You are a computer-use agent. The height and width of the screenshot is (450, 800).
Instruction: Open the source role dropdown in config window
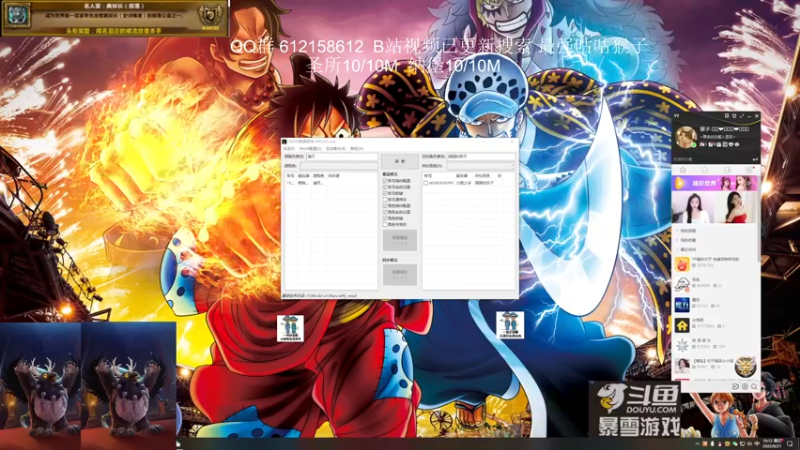[339, 166]
